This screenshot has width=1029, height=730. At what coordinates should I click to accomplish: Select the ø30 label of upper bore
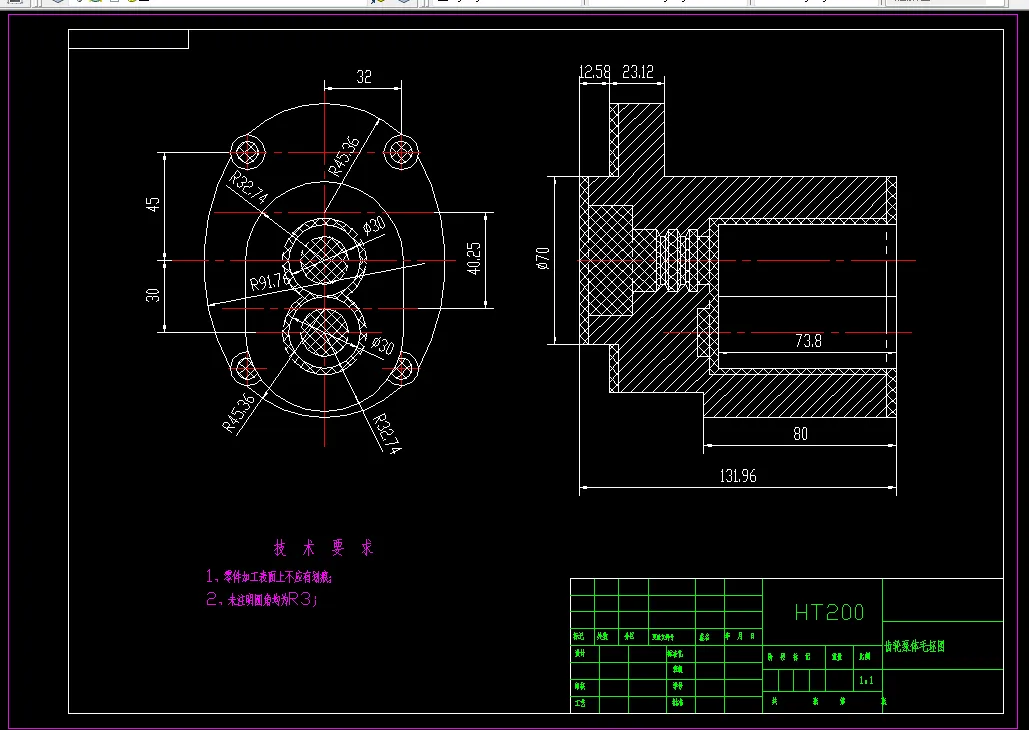[x=374, y=226]
